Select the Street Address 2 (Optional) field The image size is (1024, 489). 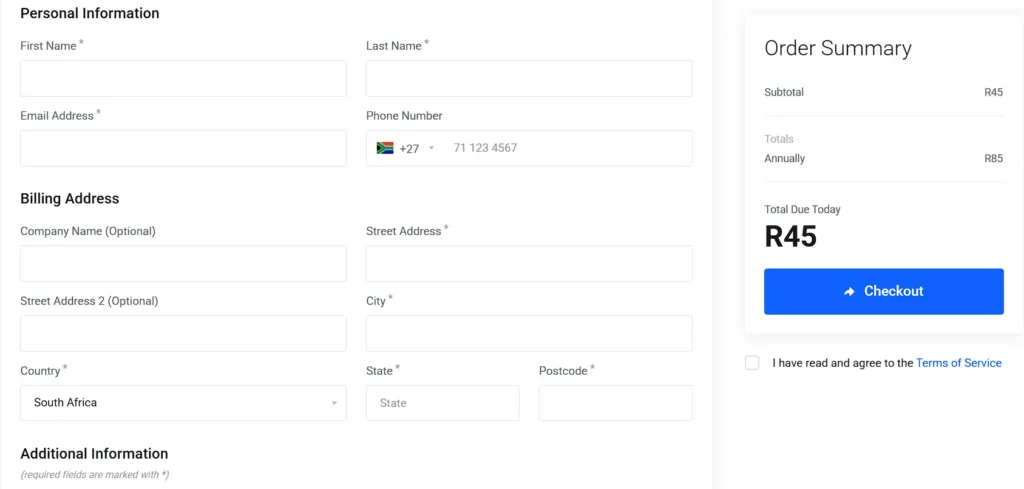click(x=184, y=334)
